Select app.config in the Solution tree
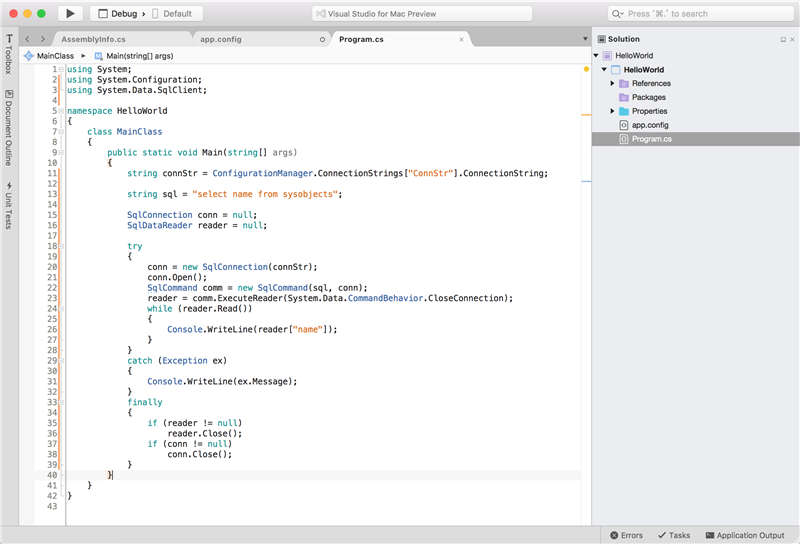This screenshot has height=544, width=800. tap(649, 125)
